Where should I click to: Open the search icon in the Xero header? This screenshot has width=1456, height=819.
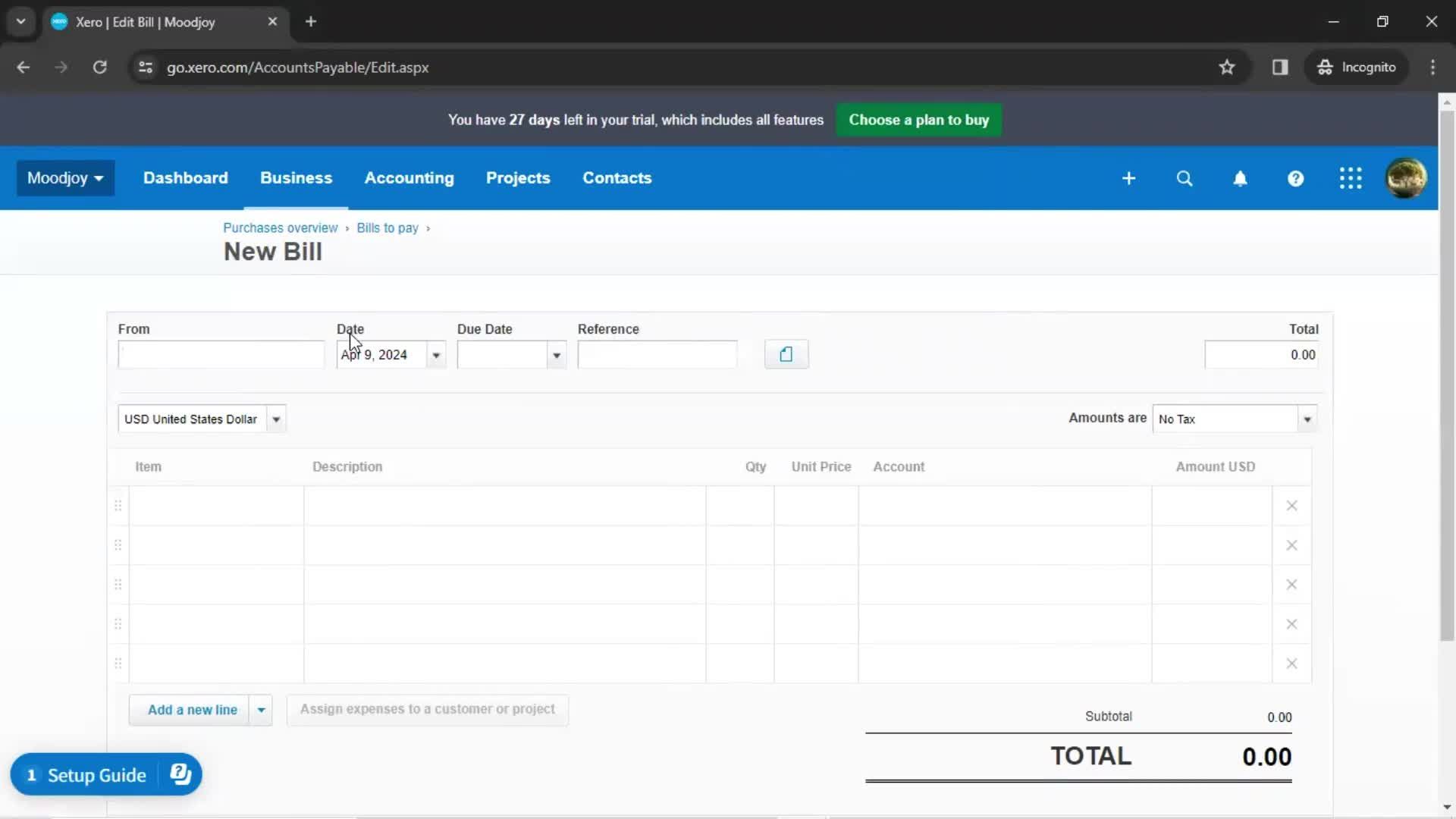point(1185,178)
